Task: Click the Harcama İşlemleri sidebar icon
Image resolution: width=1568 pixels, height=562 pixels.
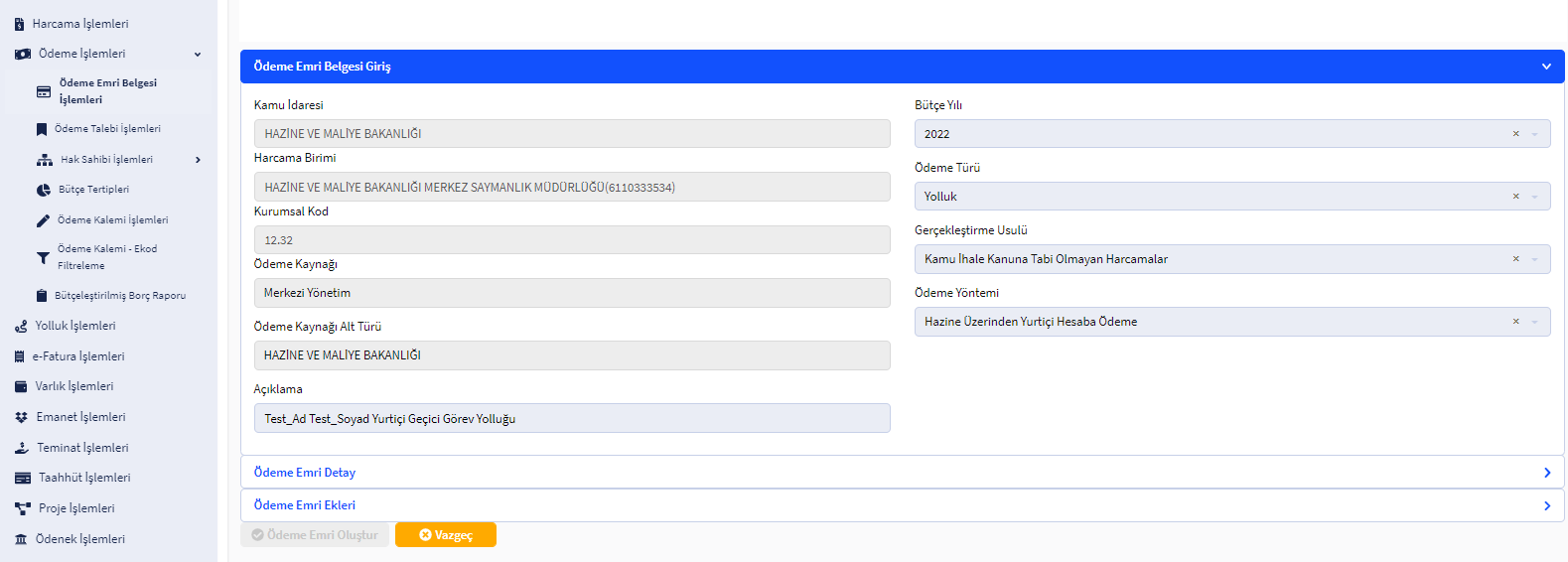Action: 19,24
